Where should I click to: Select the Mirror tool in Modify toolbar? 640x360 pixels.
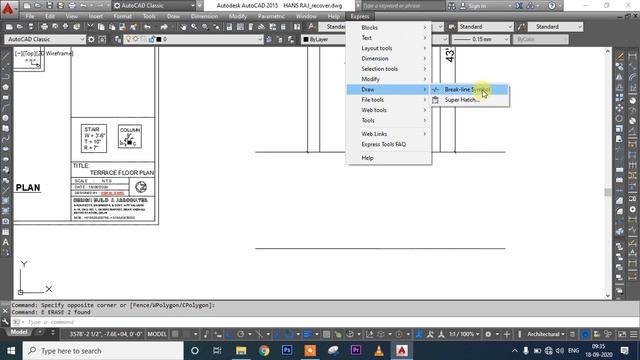tap(620, 77)
